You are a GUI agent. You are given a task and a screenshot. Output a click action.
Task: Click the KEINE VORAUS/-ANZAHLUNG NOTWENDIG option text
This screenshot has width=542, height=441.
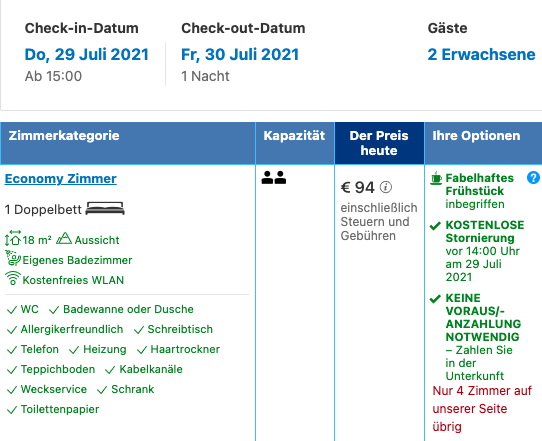483,317
